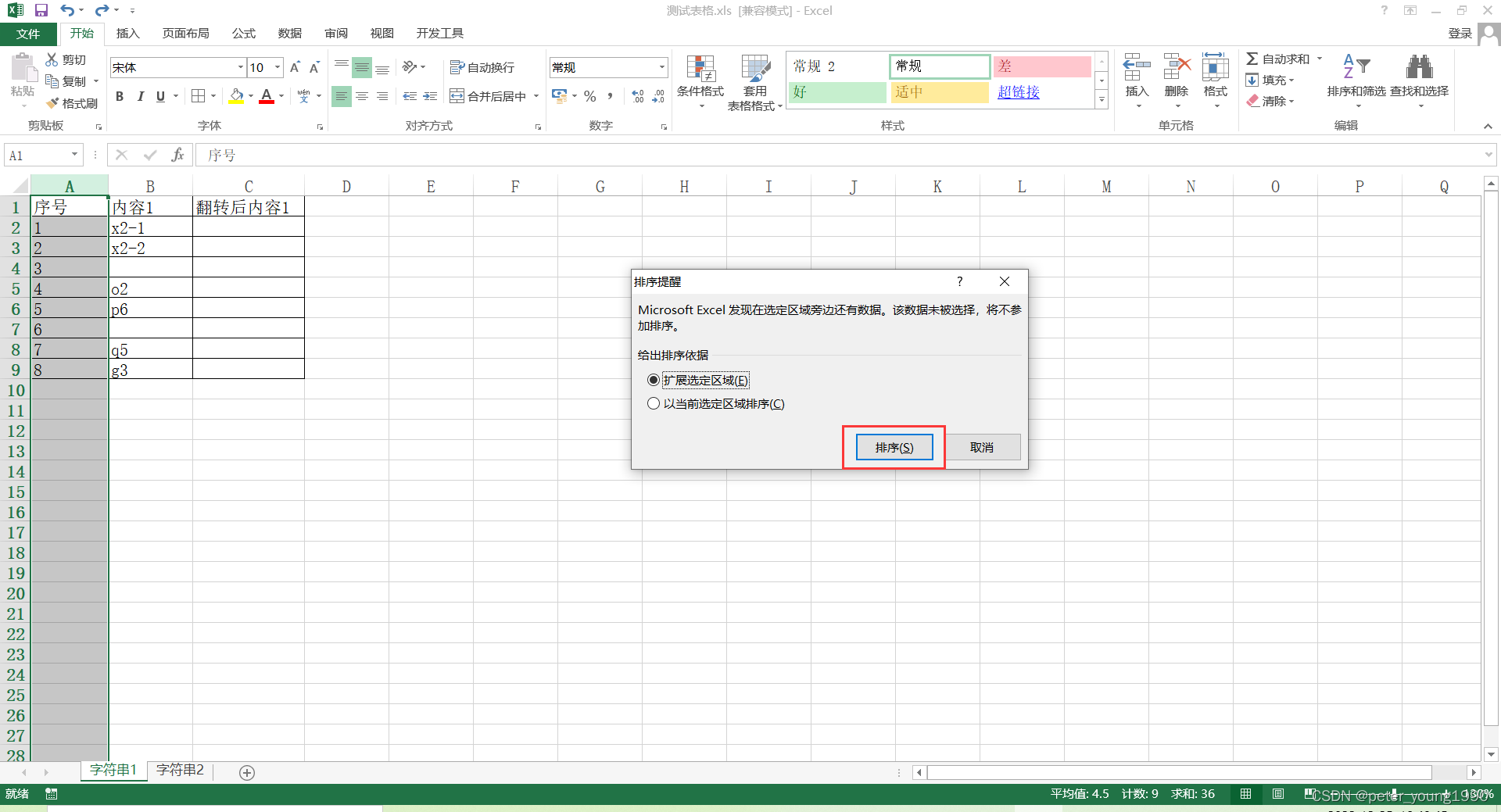
Task: Click the Wrap Text (自动换行) icon
Action: [457, 68]
